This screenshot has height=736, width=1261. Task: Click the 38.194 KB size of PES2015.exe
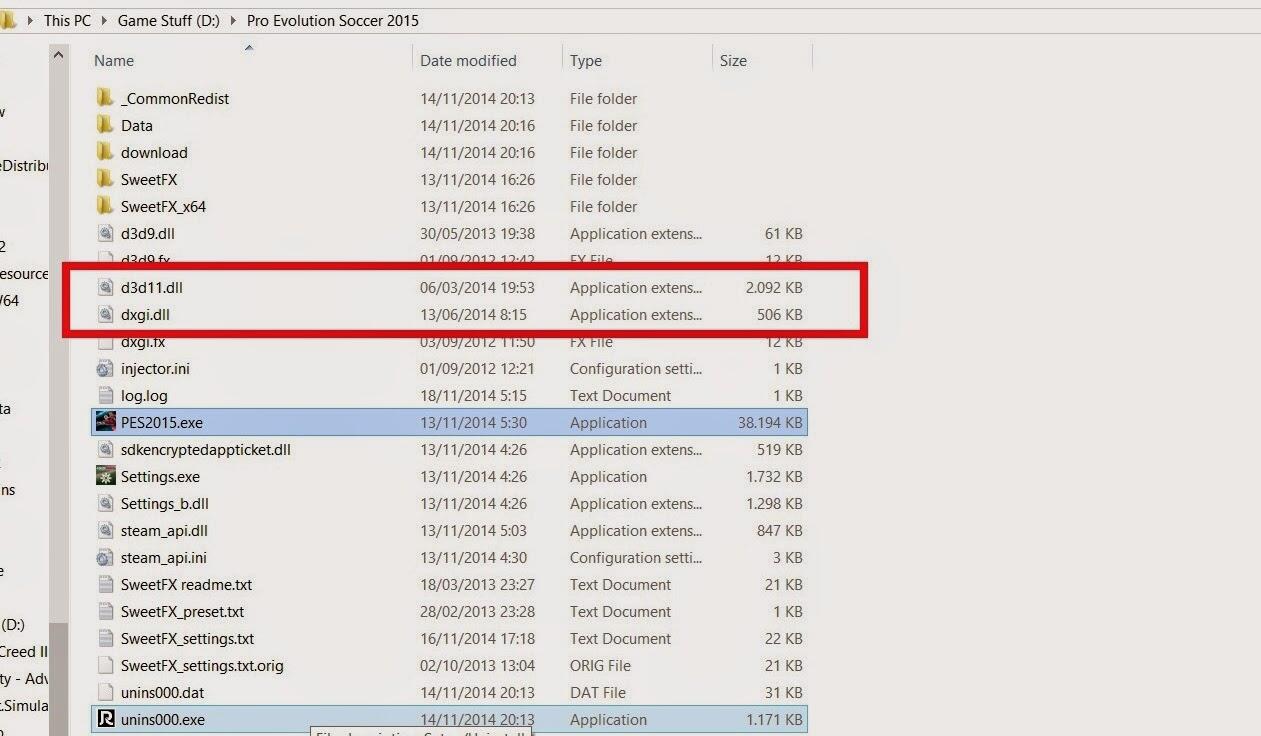click(770, 422)
